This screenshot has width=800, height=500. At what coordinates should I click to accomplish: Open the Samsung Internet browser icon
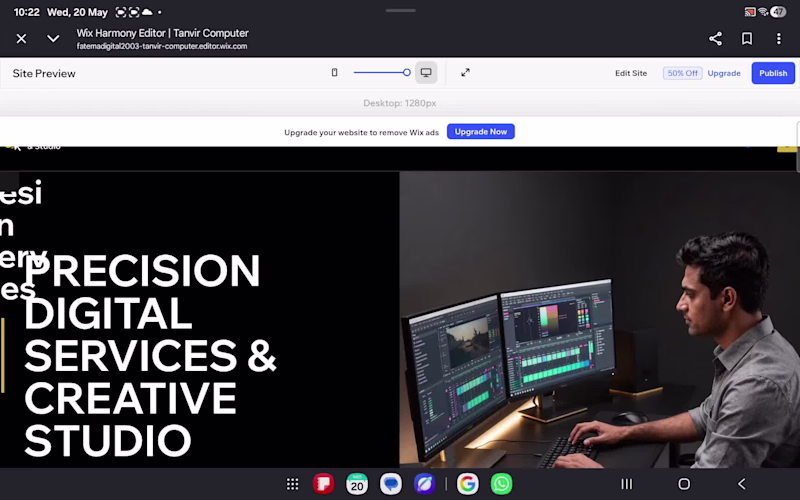coord(424,484)
